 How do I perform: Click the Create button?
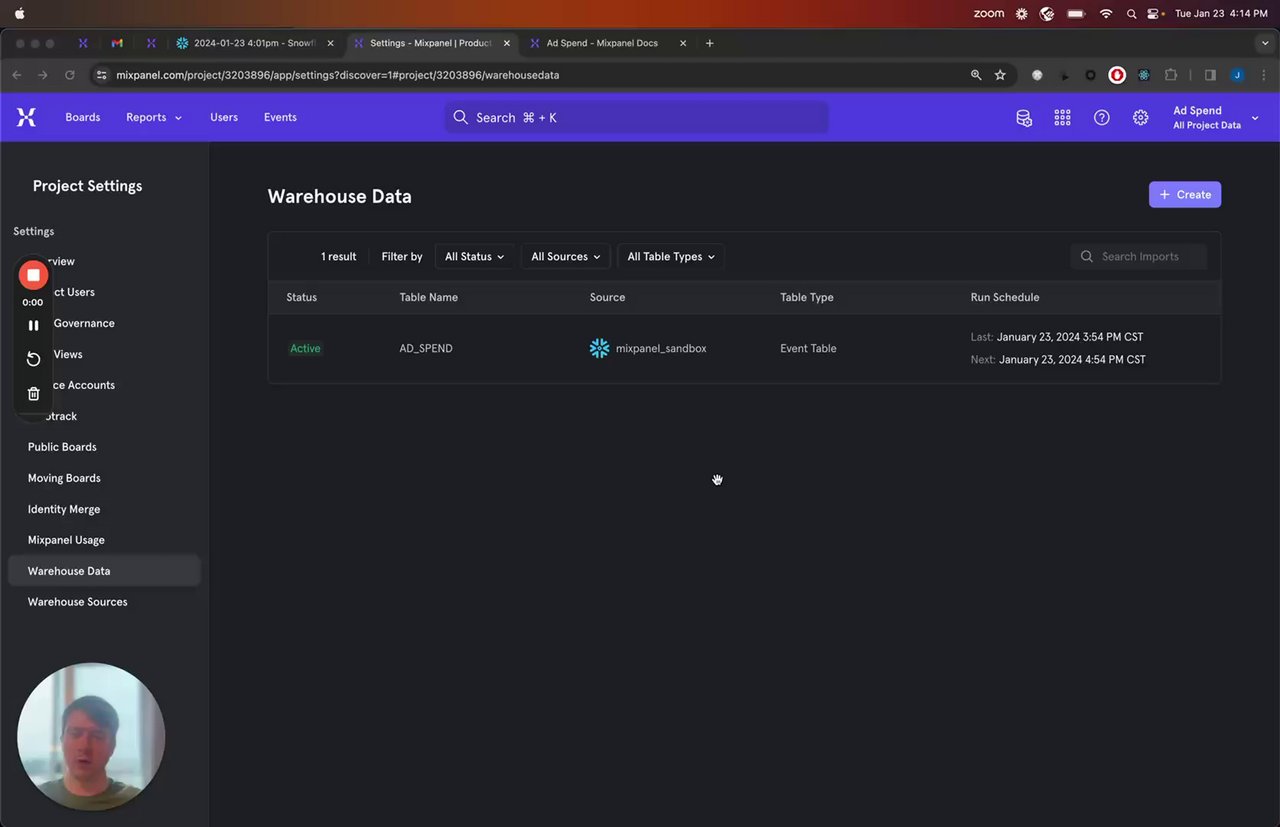tap(1185, 194)
